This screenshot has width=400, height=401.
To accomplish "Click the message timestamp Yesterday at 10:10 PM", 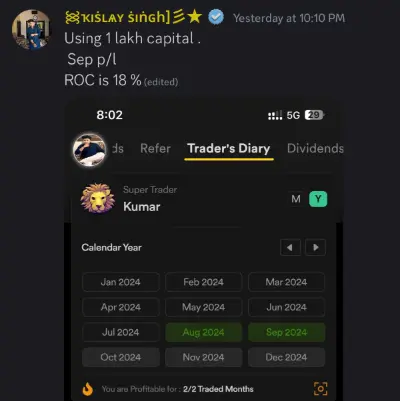I will [x=289, y=18].
